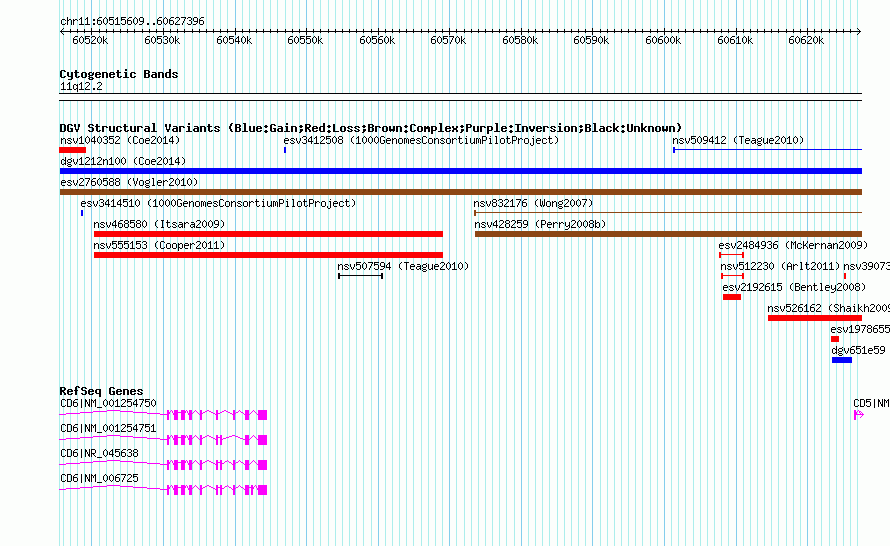This screenshot has height=546, width=890.
Task: Click the nsv468580 (Itsara2009) red bar
Action: point(268,234)
